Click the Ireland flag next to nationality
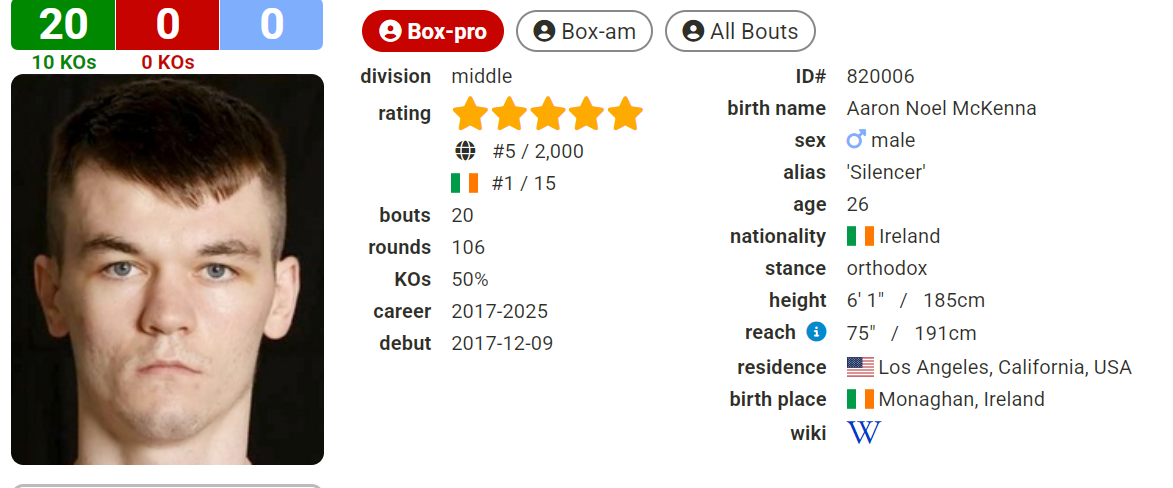 [x=860, y=237]
